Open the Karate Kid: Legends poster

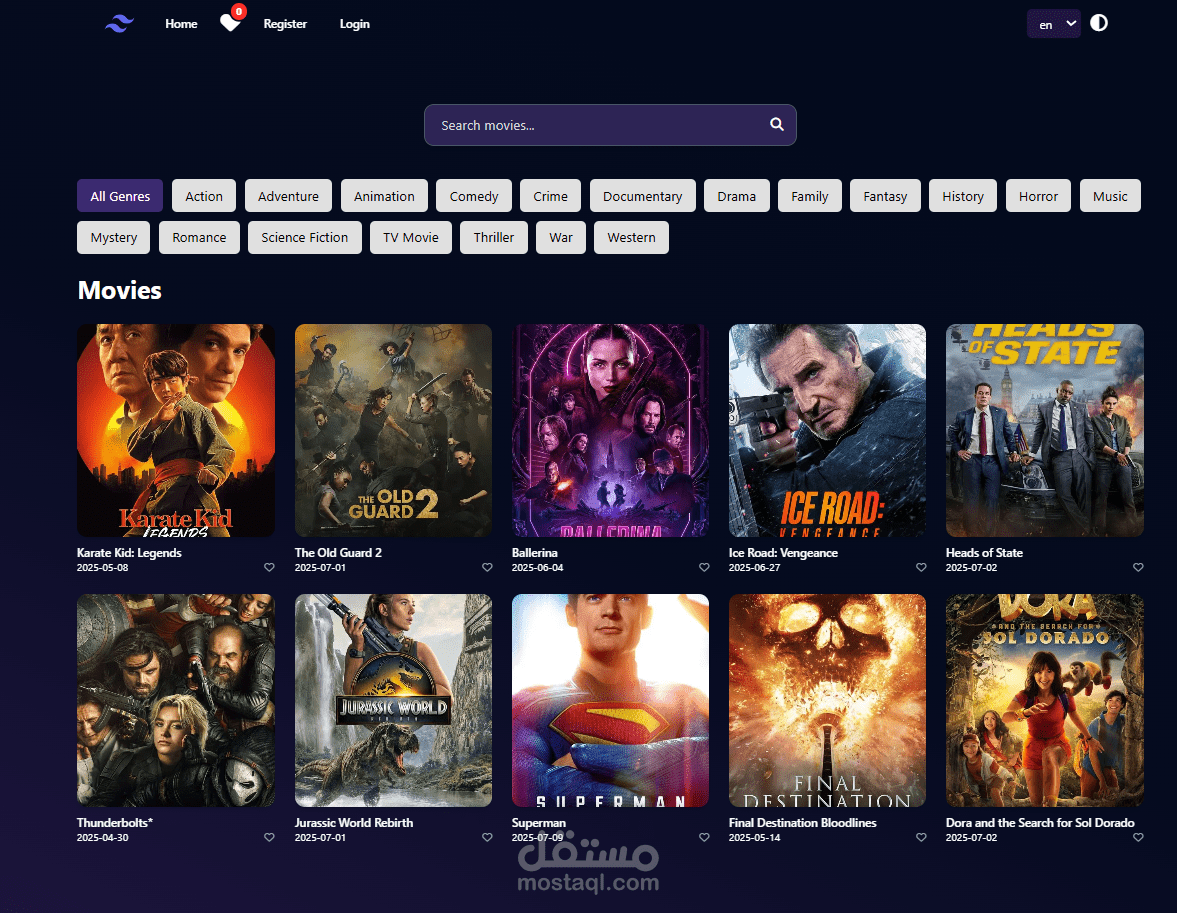[176, 430]
